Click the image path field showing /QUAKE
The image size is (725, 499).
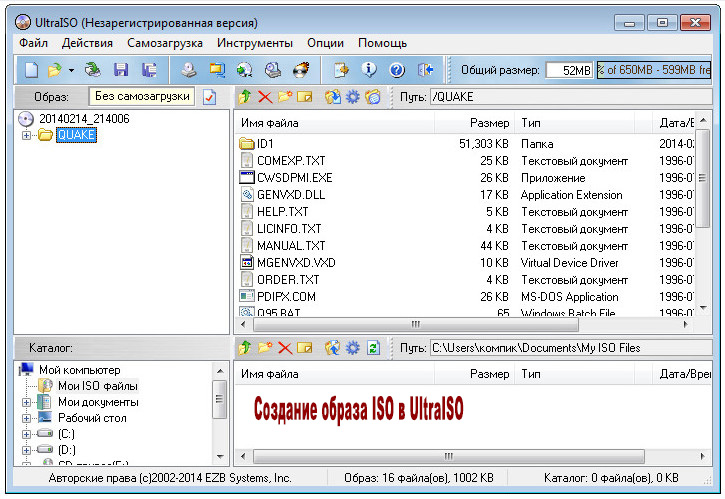pos(571,97)
